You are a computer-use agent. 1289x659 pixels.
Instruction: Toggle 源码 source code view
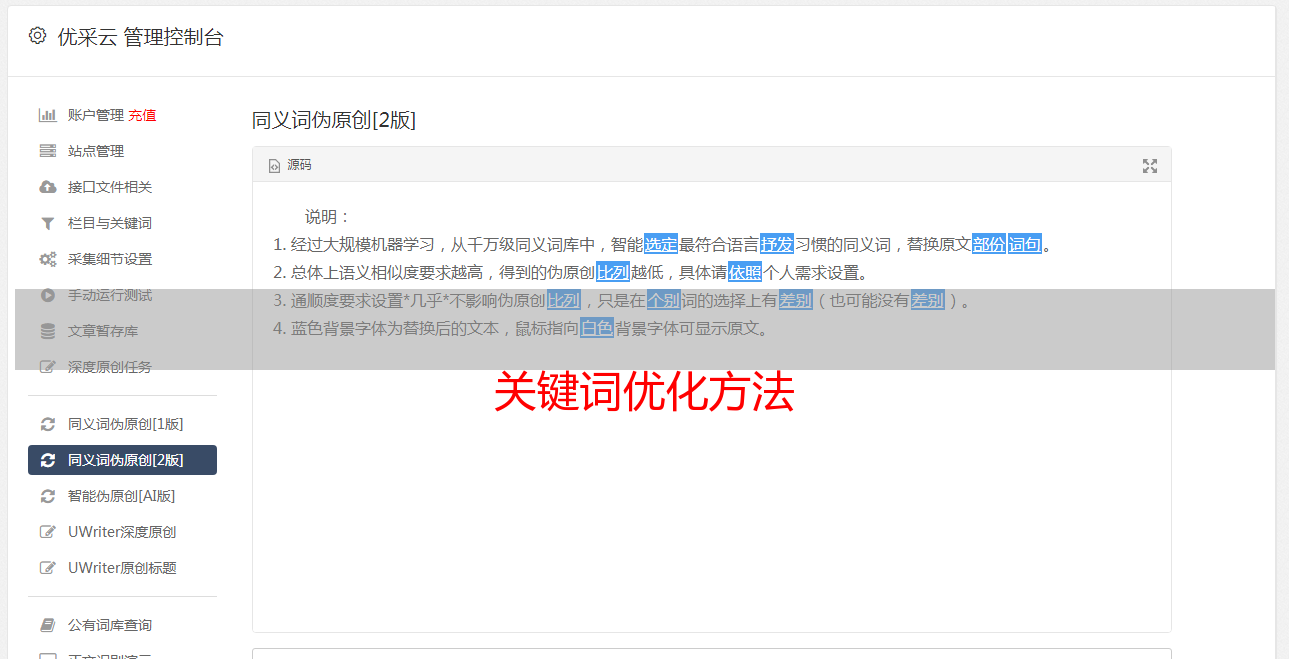(290, 165)
